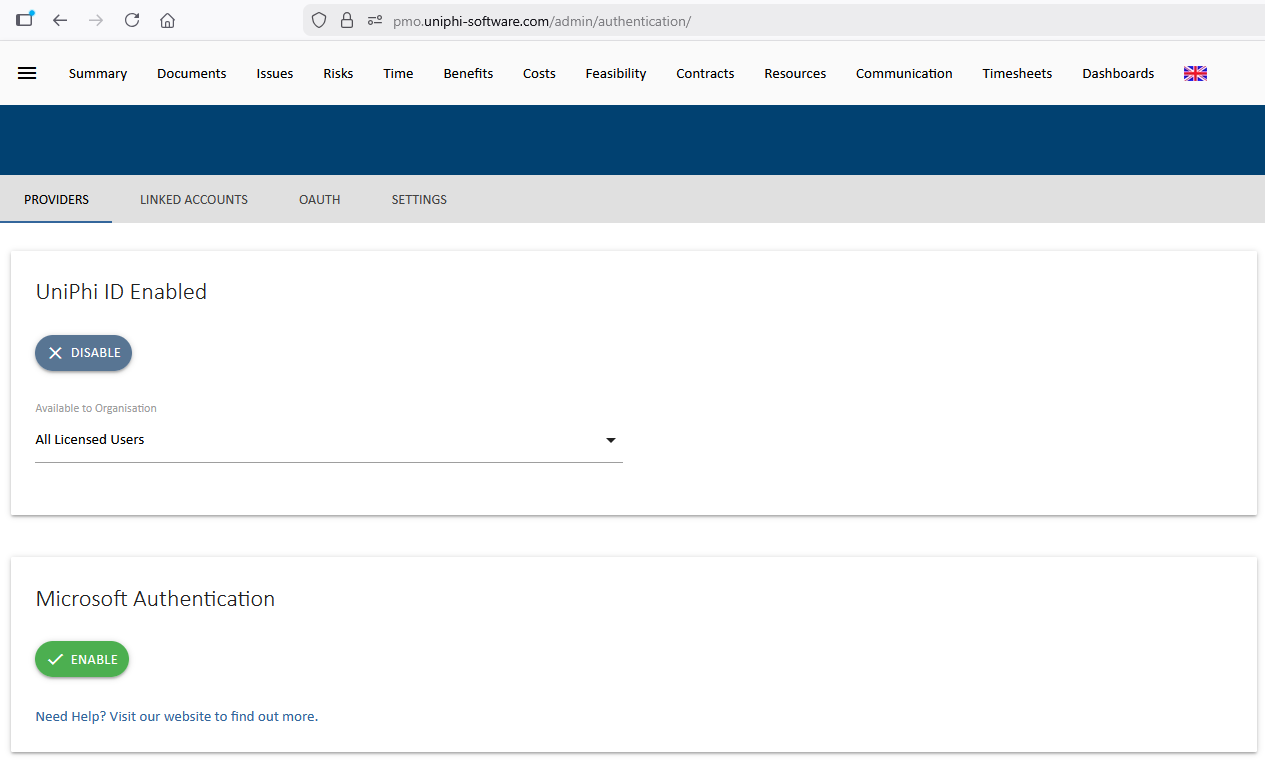Open the Summary menu
The width and height of the screenshot is (1265, 764).
click(x=98, y=73)
